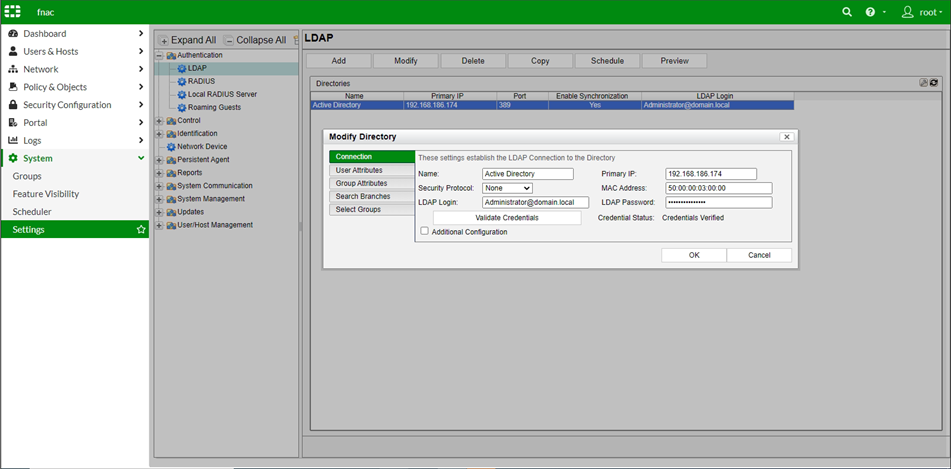Click the search magnifier icon in header
Screen dimensions: 951x469
(x=847, y=12)
